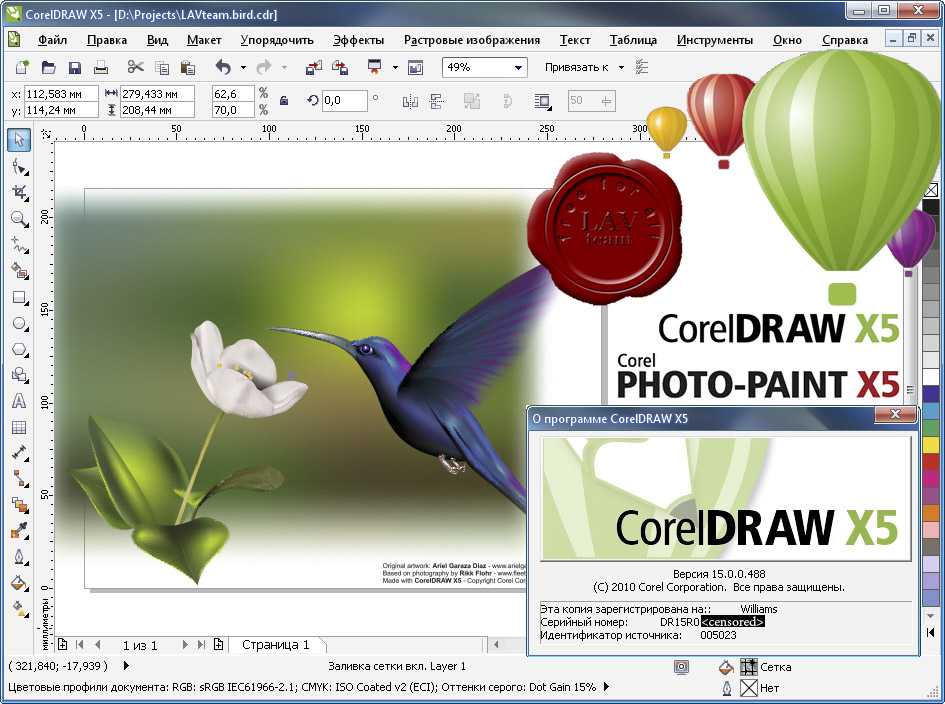Select the Table tool
This screenshot has height=704, width=945.
(19, 427)
